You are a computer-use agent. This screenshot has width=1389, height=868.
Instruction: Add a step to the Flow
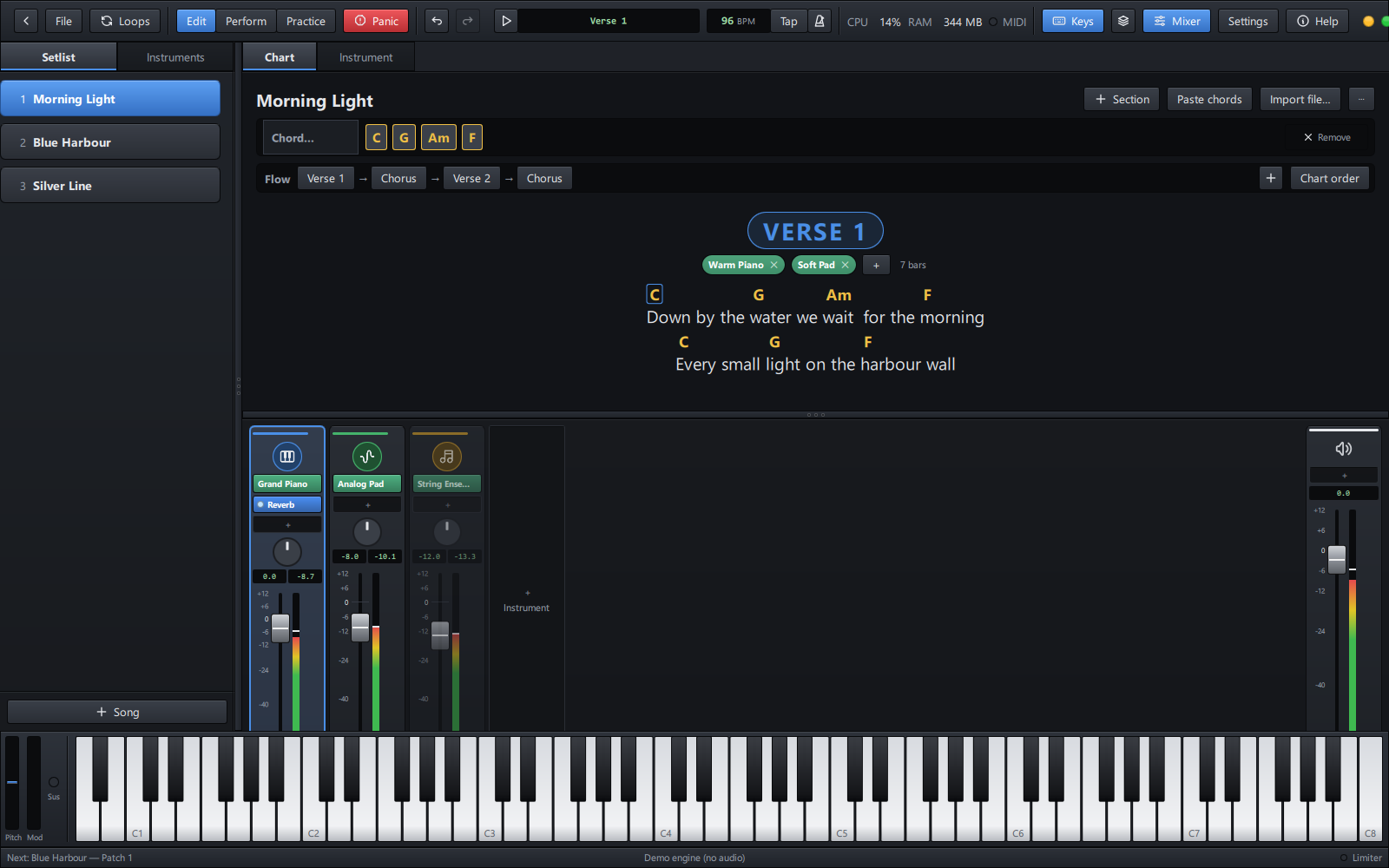coord(1271,178)
